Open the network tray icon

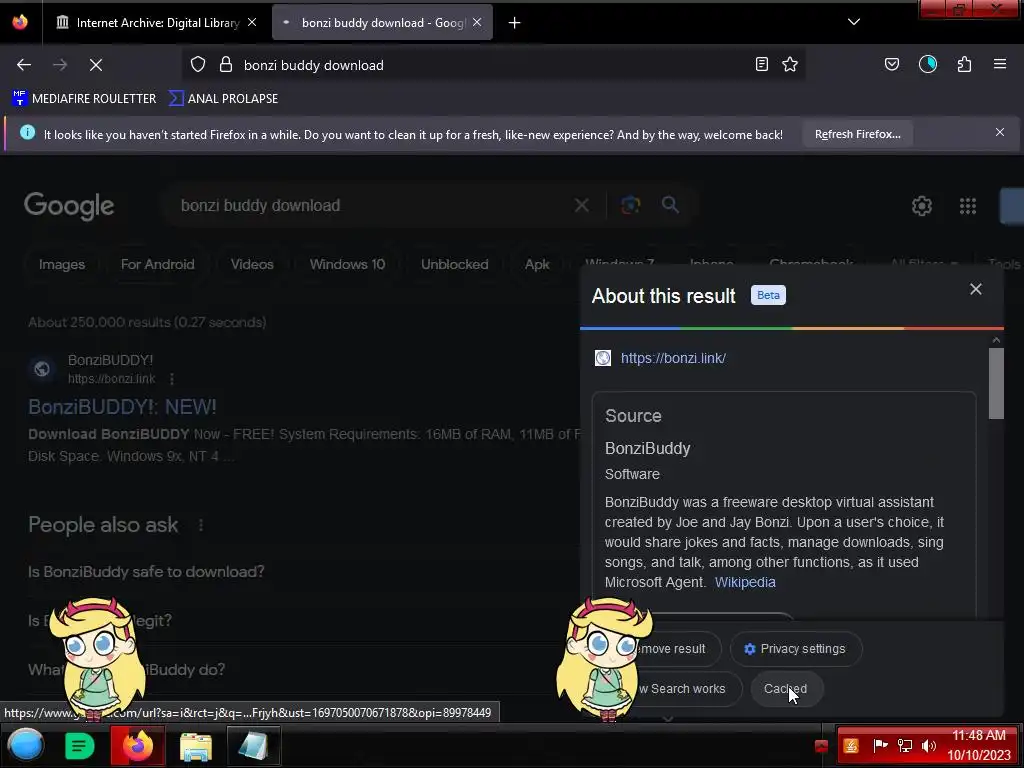tap(904, 746)
